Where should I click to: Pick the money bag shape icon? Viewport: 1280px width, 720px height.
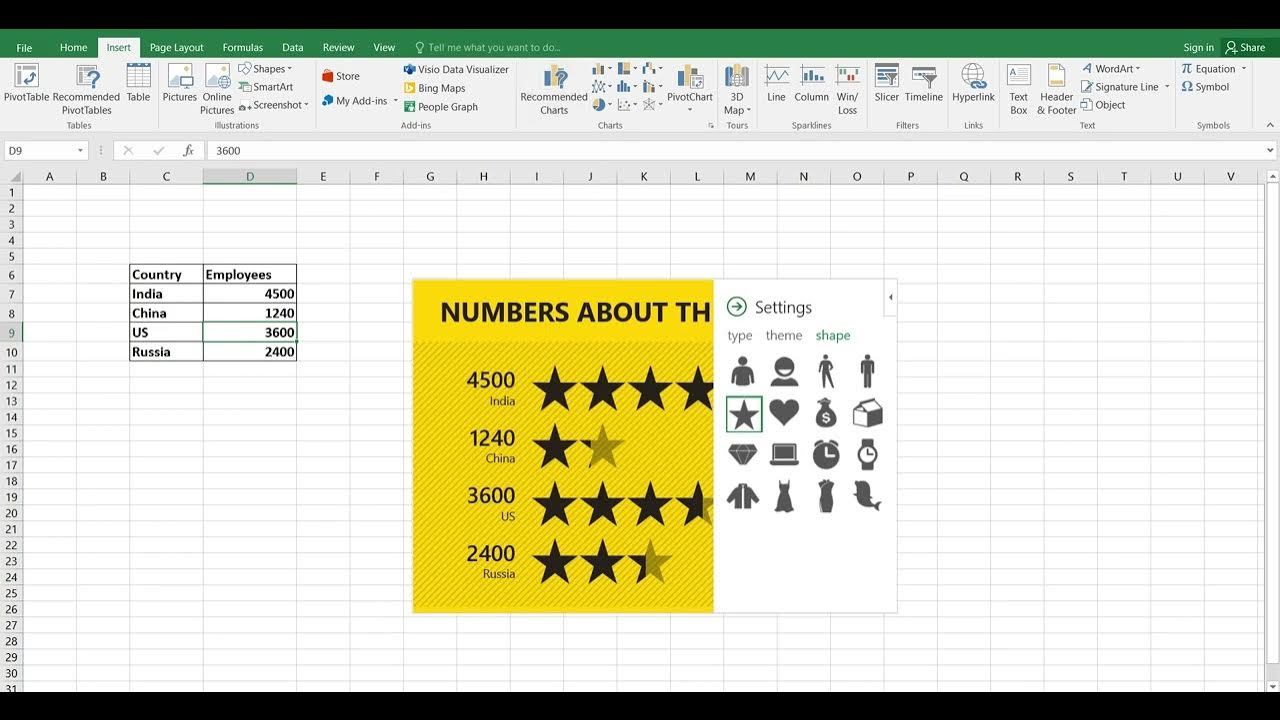(x=826, y=413)
